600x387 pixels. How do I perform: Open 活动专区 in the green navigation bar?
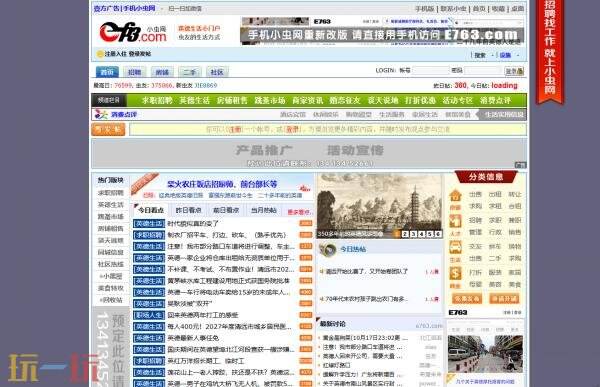coord(458,101)
